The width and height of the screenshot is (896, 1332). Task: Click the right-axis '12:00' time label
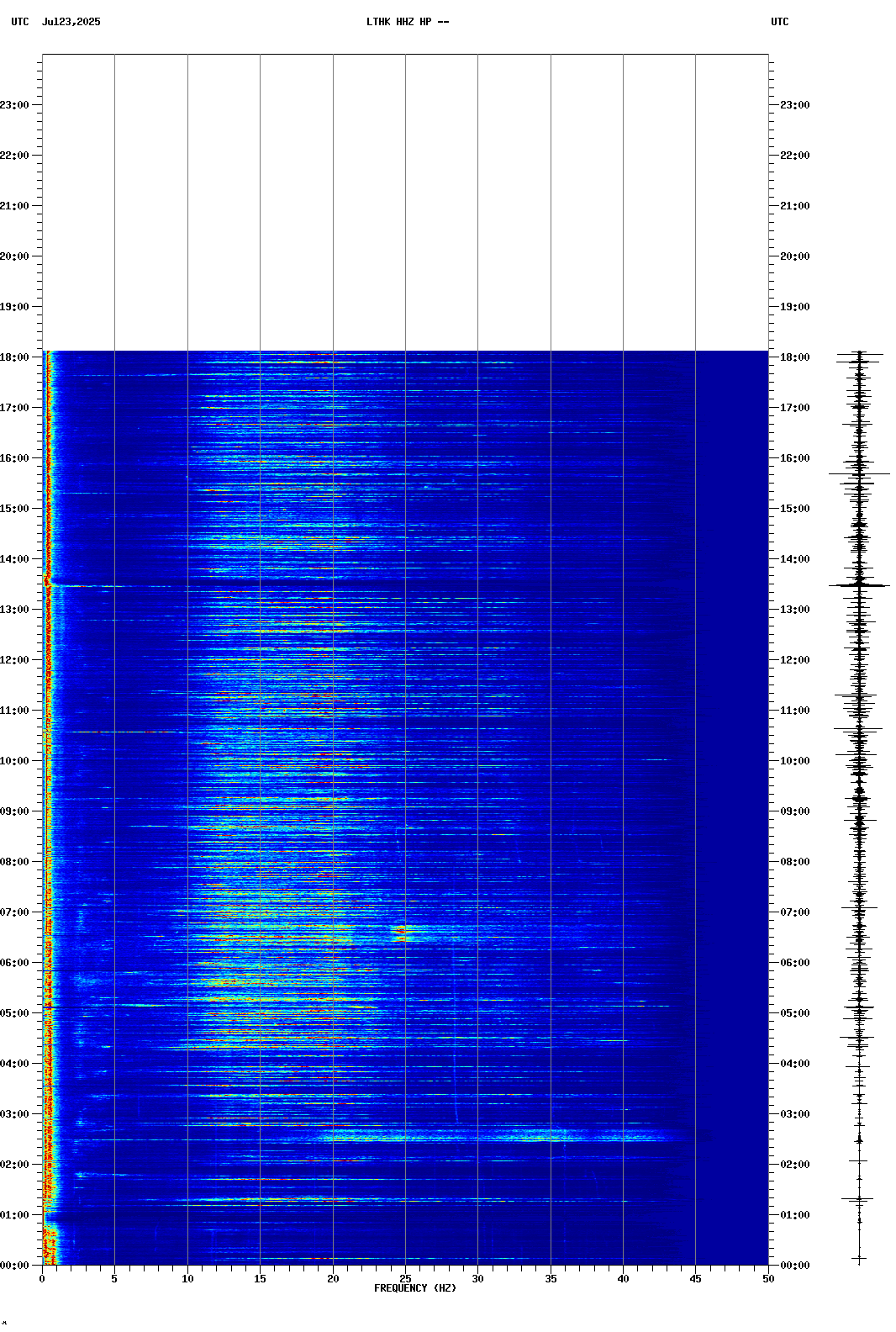tap(795, 660)
